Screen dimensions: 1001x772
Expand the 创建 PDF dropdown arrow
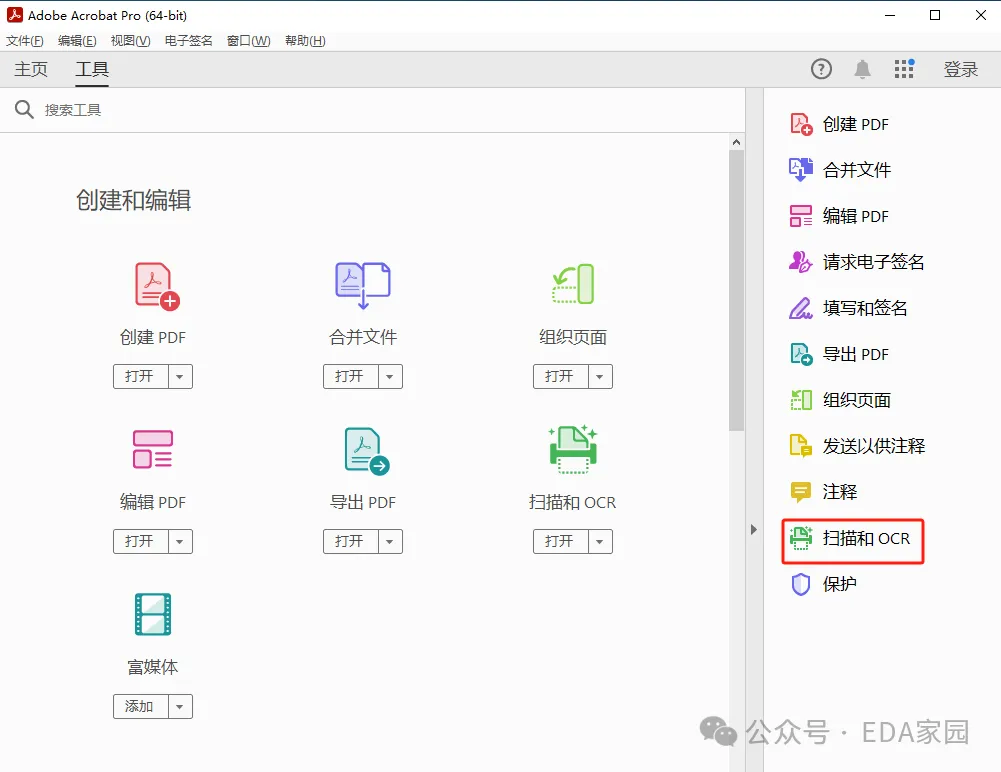pyautogui.click(x=180, y=377)
